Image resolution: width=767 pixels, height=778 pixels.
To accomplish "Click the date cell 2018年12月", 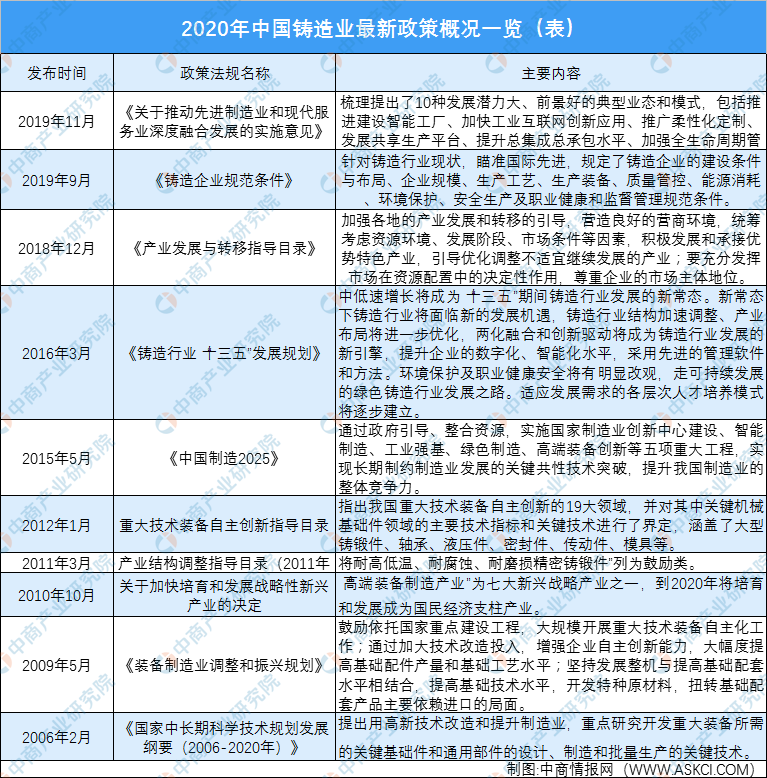I will (57, 248).
